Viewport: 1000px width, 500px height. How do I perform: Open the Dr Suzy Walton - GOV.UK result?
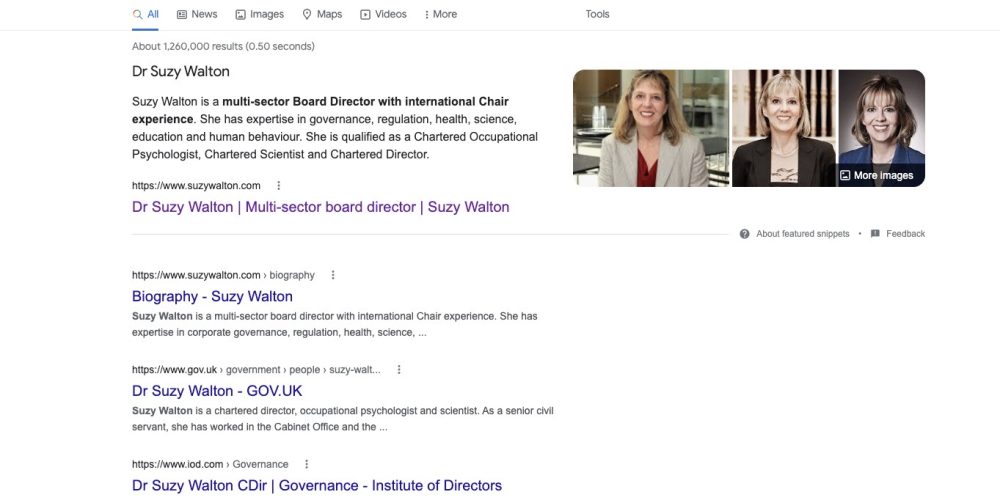click(217, 391)
